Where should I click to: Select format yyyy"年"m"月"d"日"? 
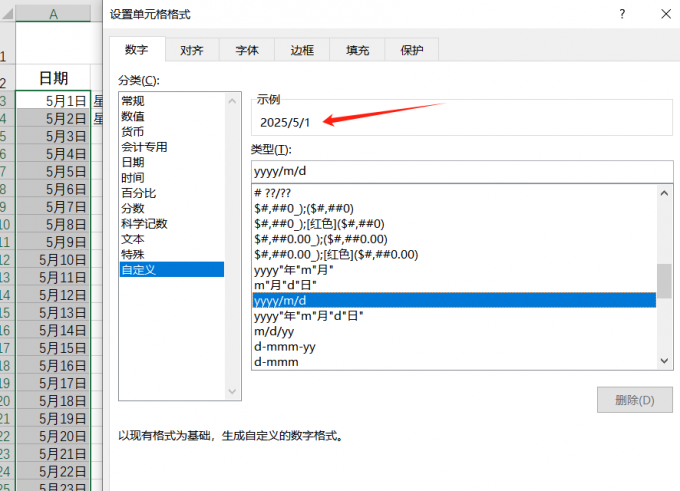(x=454, y=316)
